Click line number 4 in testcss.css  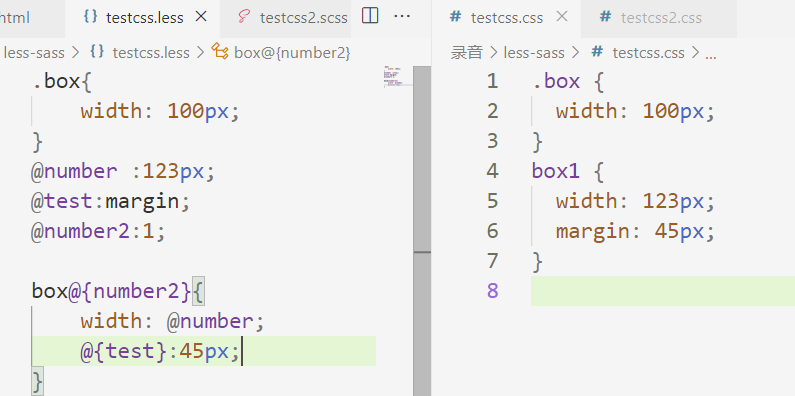492,171
